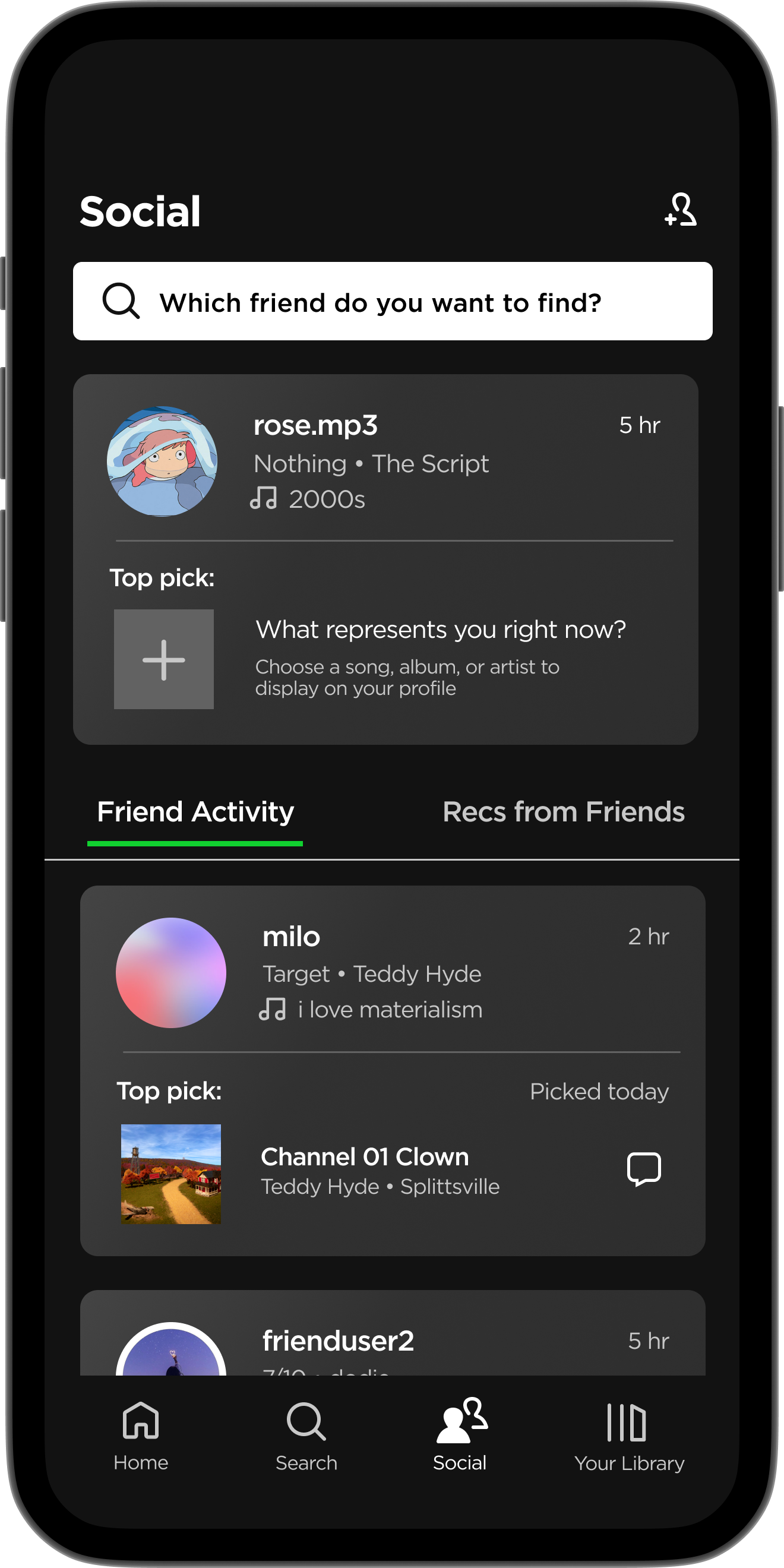Tap the add friend icon

pos(681,210)
